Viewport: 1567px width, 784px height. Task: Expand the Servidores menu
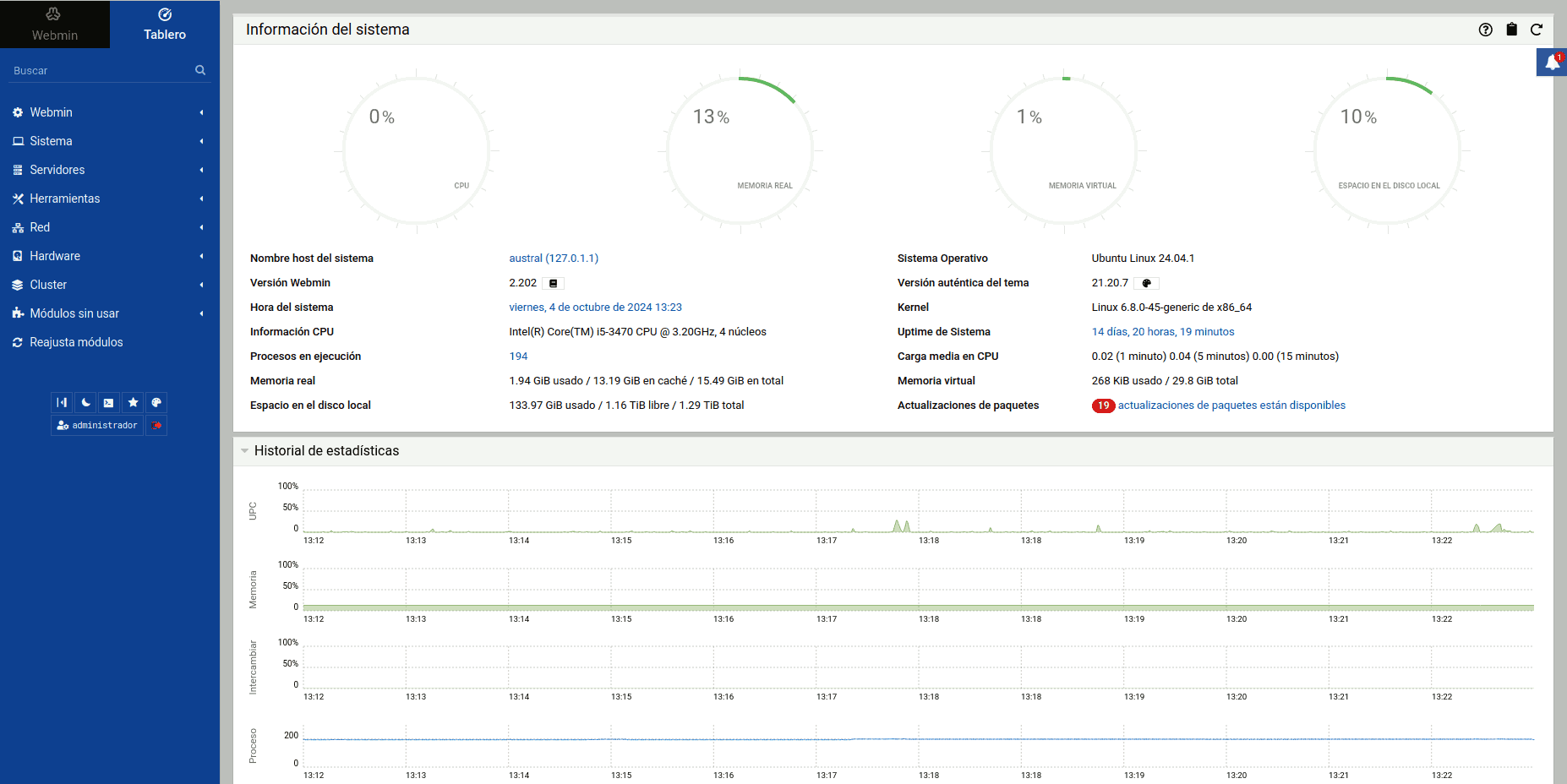57,170
